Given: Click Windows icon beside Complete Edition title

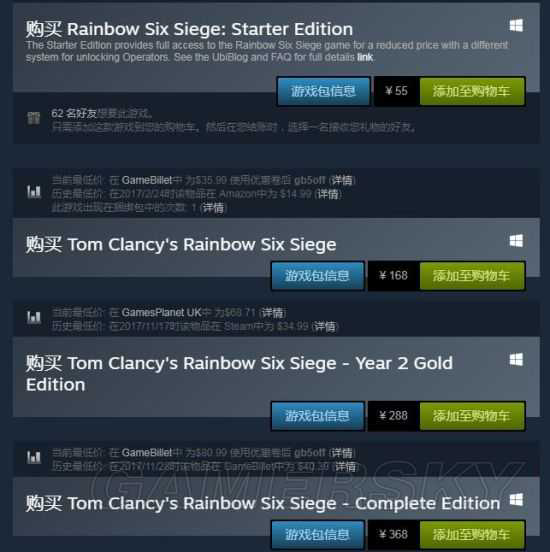Looking at the screenshot, I should [x=516, y=500].
